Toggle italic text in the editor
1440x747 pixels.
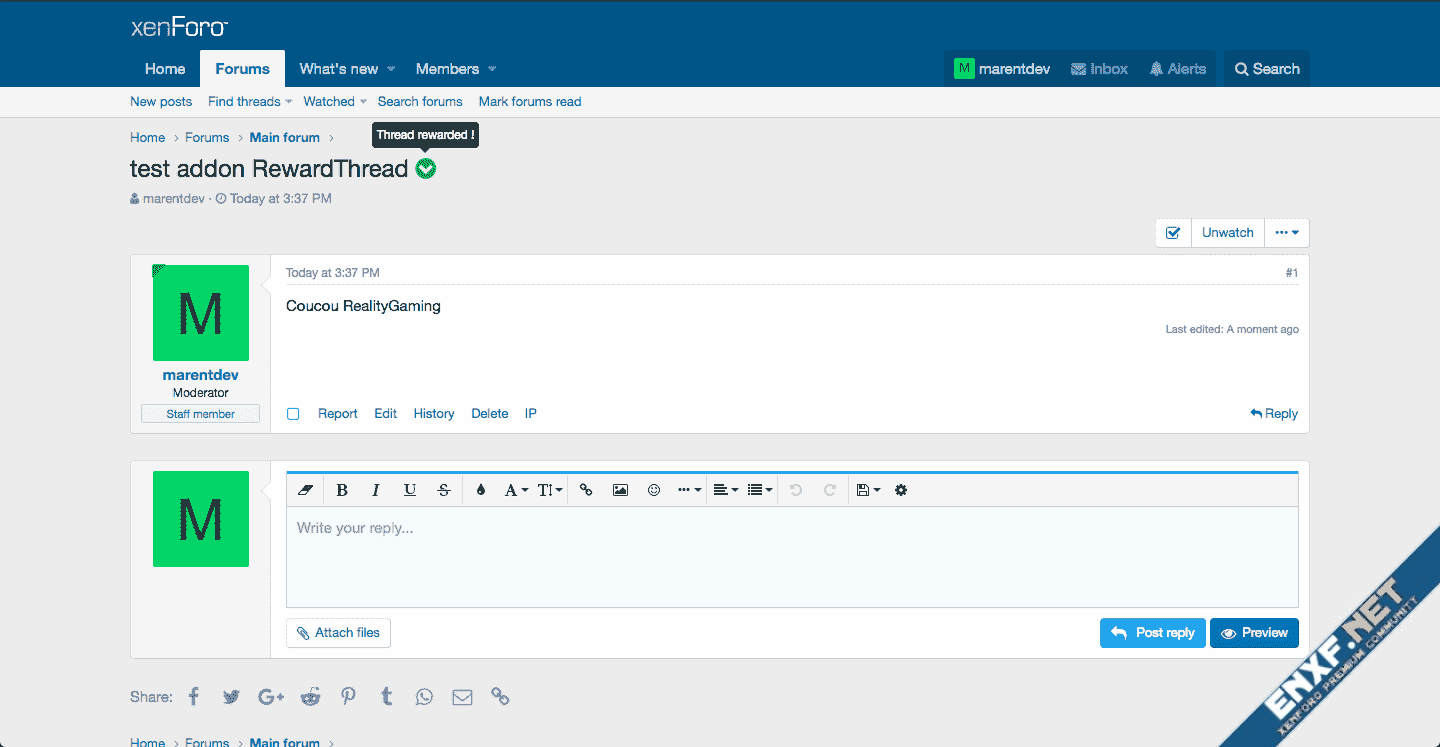tap(376, 490)
